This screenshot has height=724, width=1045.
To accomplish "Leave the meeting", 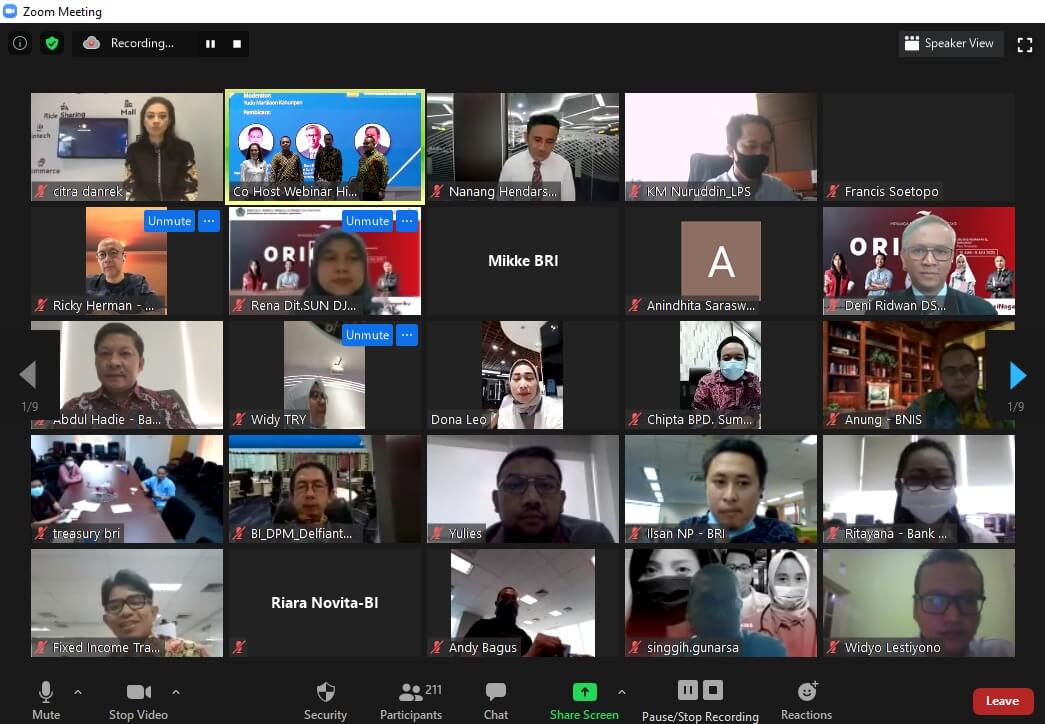I will pyautogui.click(x=1002, y=701).
